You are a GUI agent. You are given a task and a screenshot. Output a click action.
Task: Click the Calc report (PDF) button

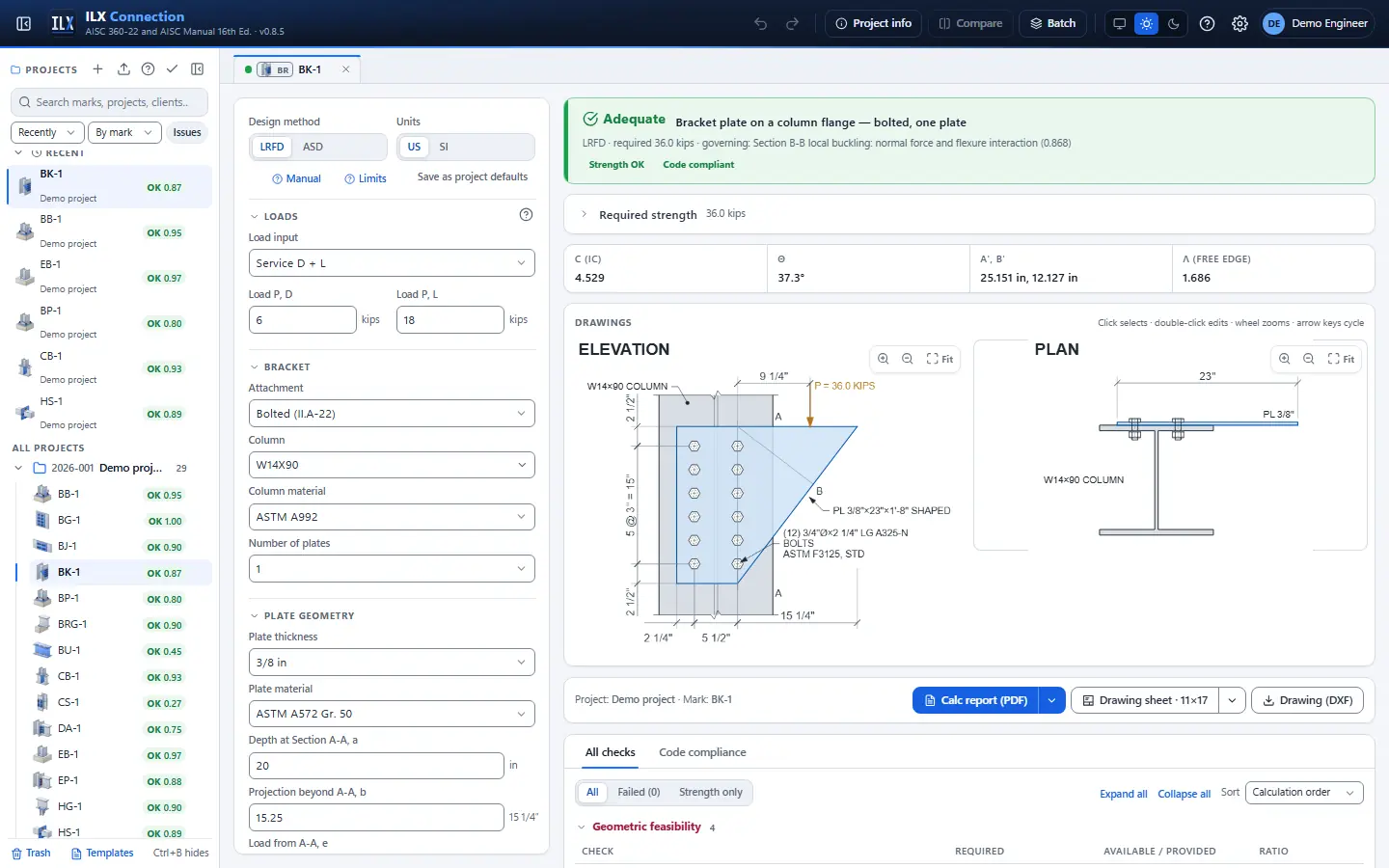tap(975, 700)
